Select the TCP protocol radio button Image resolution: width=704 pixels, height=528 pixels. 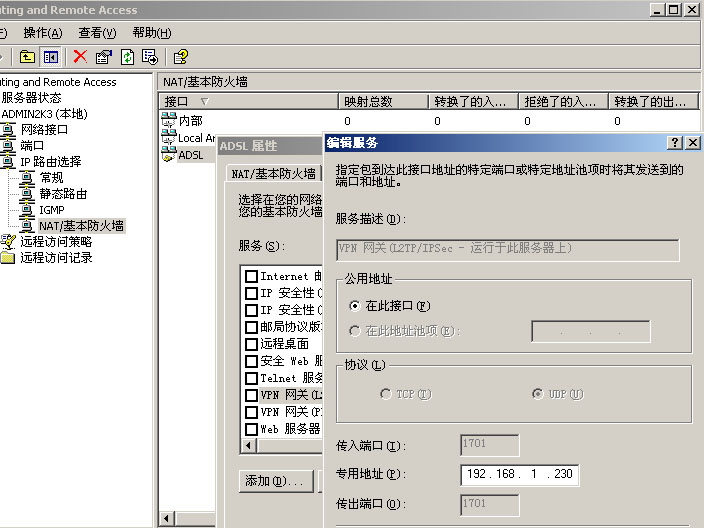click(385, 394)
